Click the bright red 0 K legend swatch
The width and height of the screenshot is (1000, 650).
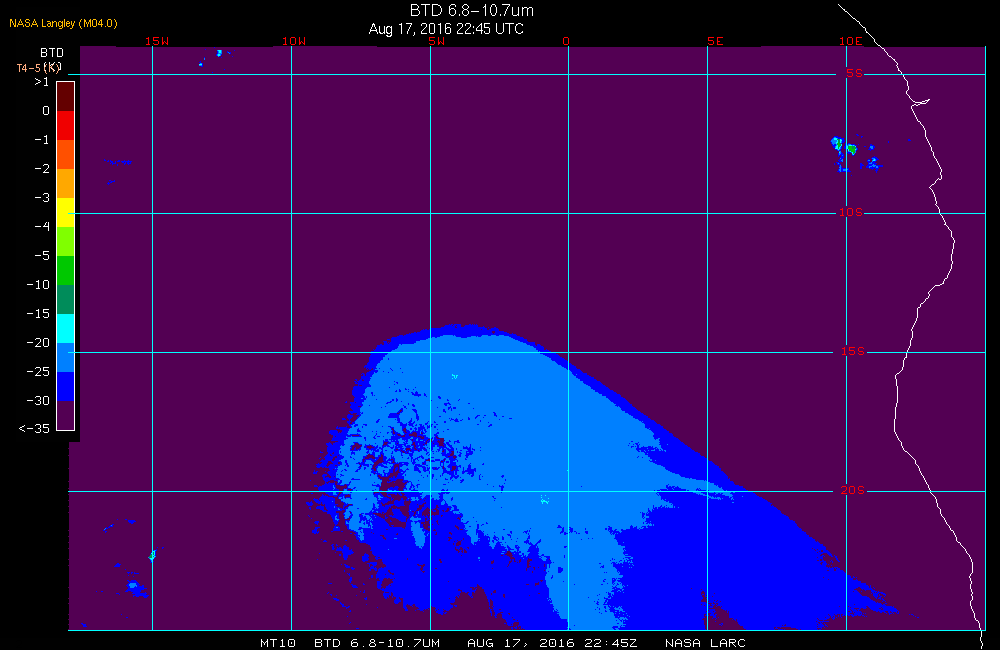pyautogui.click(x=66, y=125)
